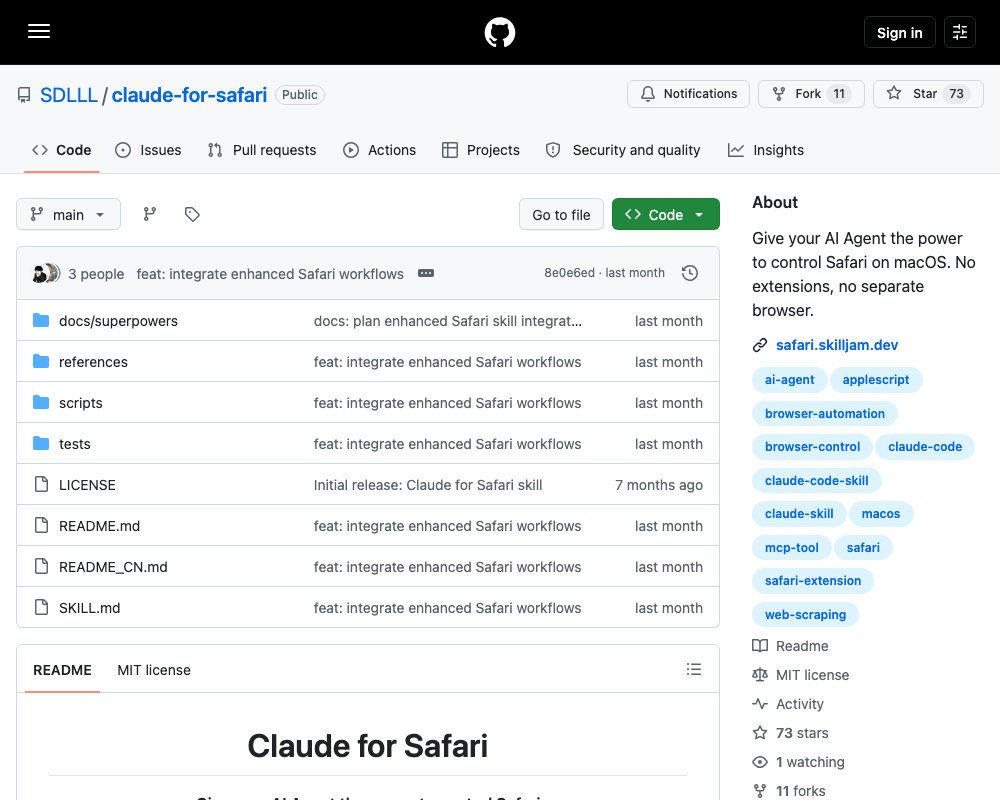Click the web-scraping topic tag
Viewport: 1000px width, 800px height.
(x=805, y=614)
